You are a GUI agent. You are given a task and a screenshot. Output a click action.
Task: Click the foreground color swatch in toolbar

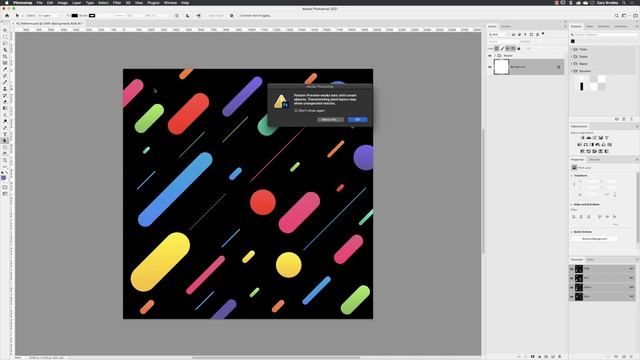point(4,178)
